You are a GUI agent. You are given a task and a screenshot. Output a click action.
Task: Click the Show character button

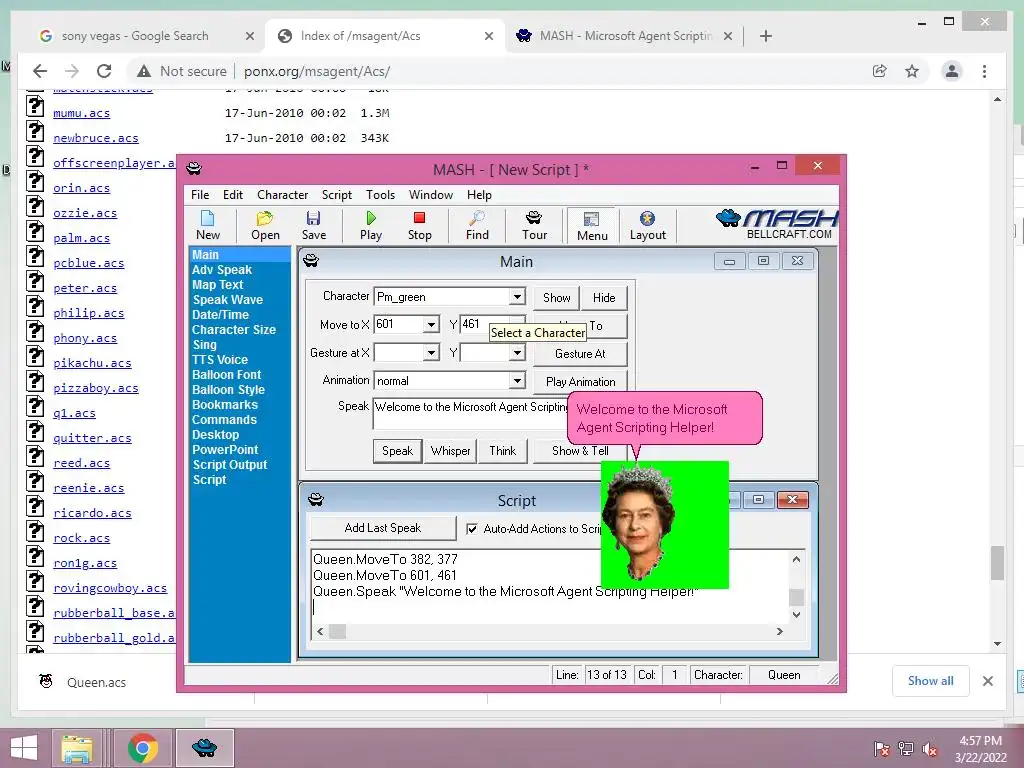pos(556,298)
